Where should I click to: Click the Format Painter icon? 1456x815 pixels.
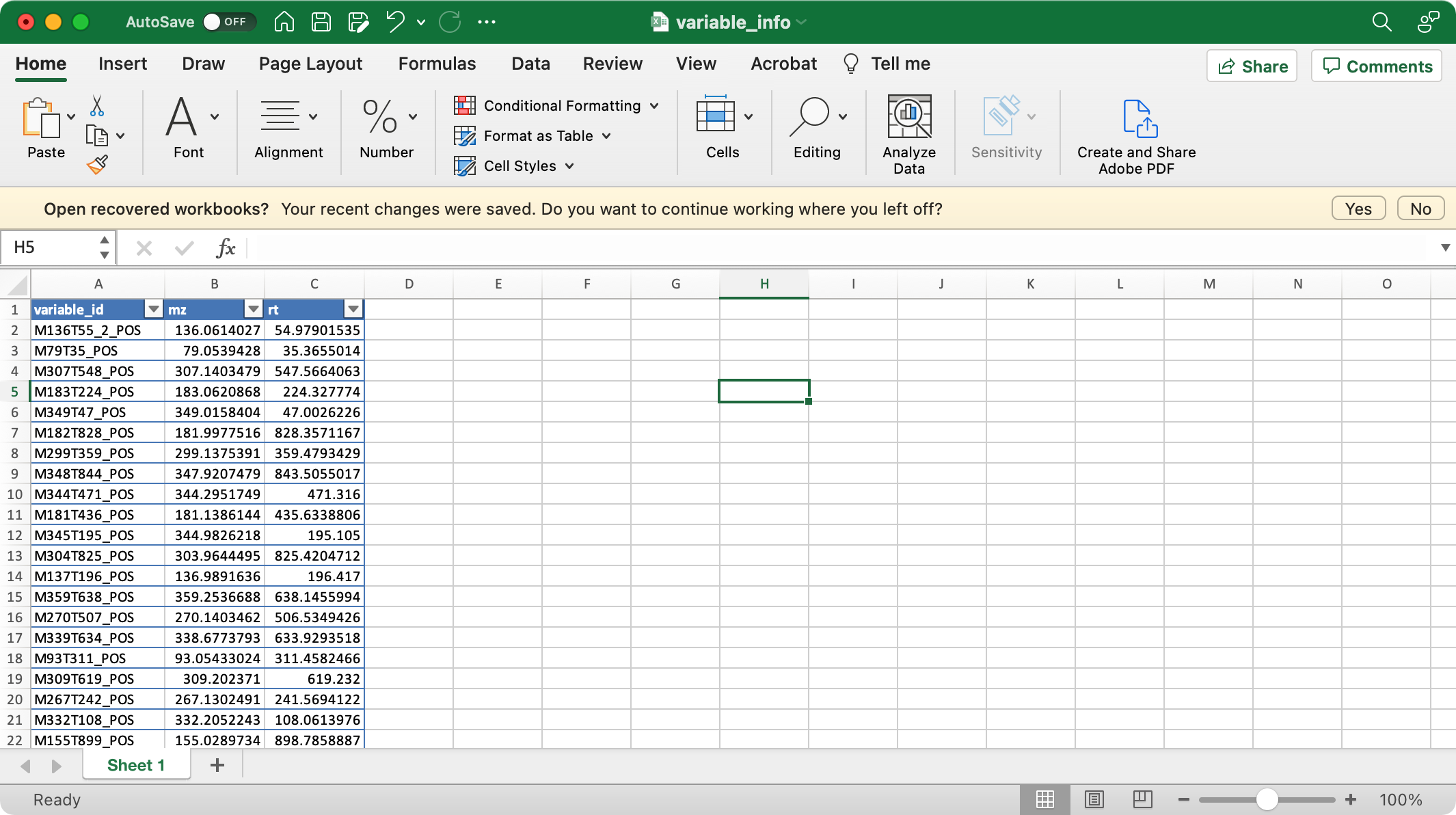[x=98, y=164]
